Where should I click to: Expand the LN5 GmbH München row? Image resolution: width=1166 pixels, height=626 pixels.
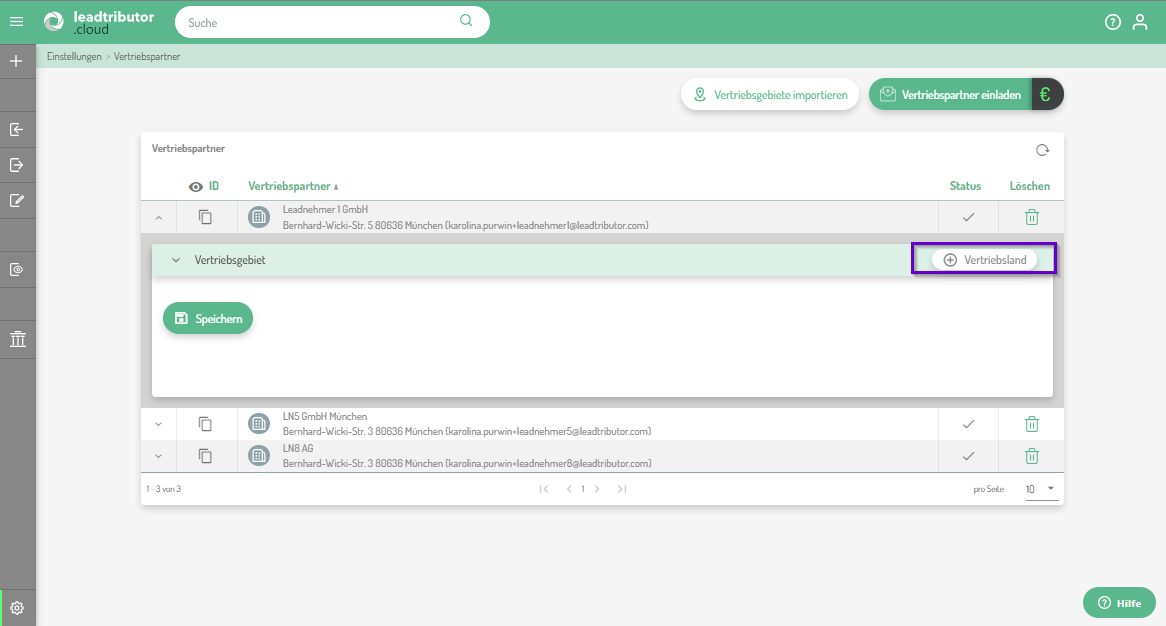click(x=158, y=424)
